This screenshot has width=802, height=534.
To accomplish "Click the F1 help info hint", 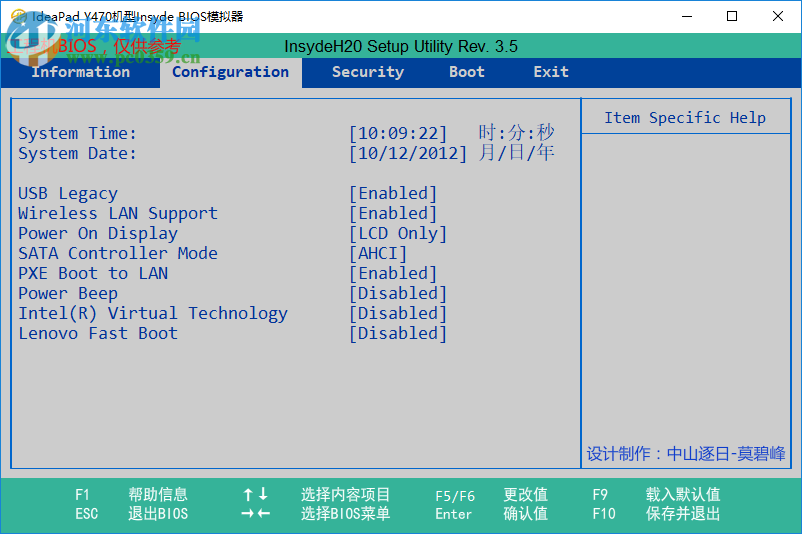I will pos(131,495).
